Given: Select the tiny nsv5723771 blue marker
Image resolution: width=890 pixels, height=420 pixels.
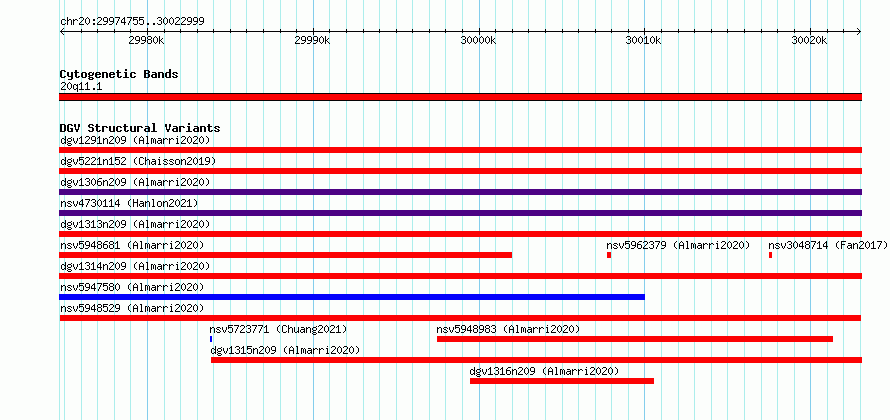Looking at the screenshot, I should point(211,339).
